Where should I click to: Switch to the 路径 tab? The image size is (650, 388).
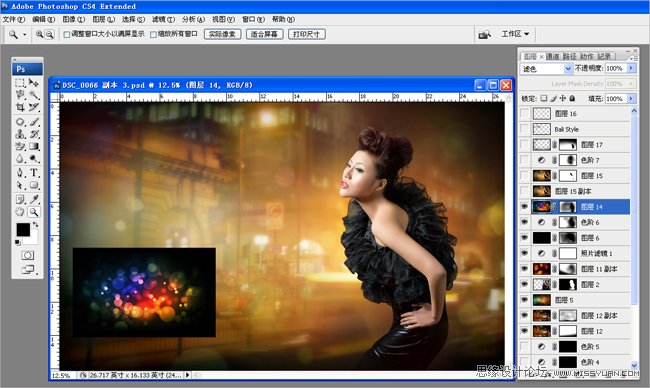[x=570, y=56]
